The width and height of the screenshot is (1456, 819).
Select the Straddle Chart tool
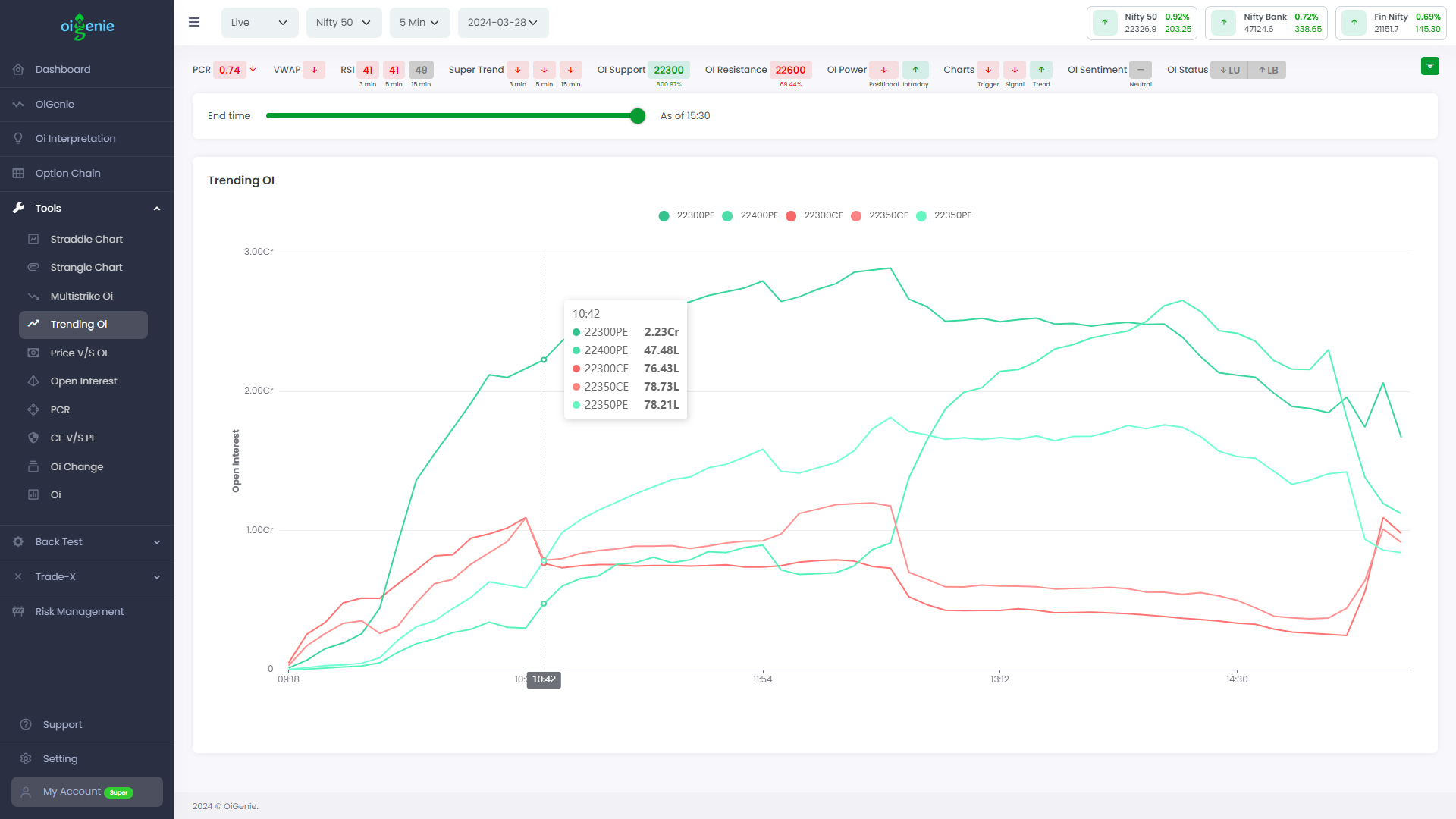[86, 239]
